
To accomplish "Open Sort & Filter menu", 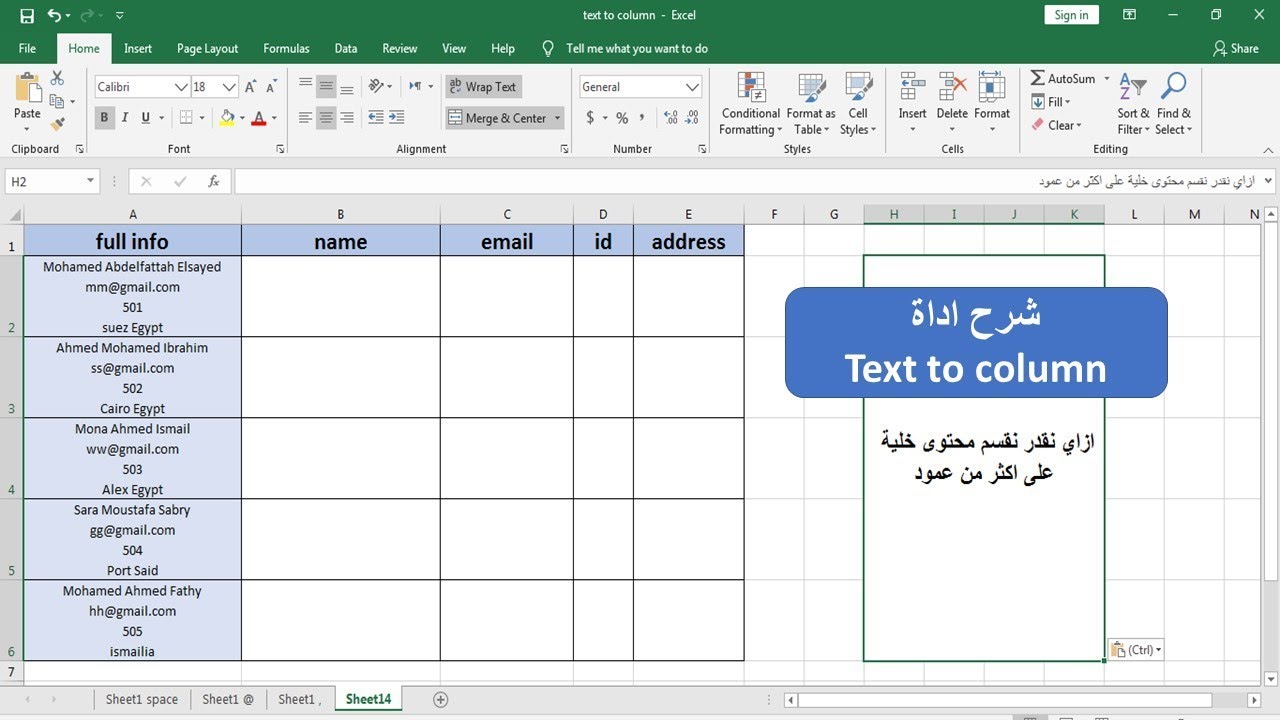I will pyautogui.click(x=1133, y=104).
